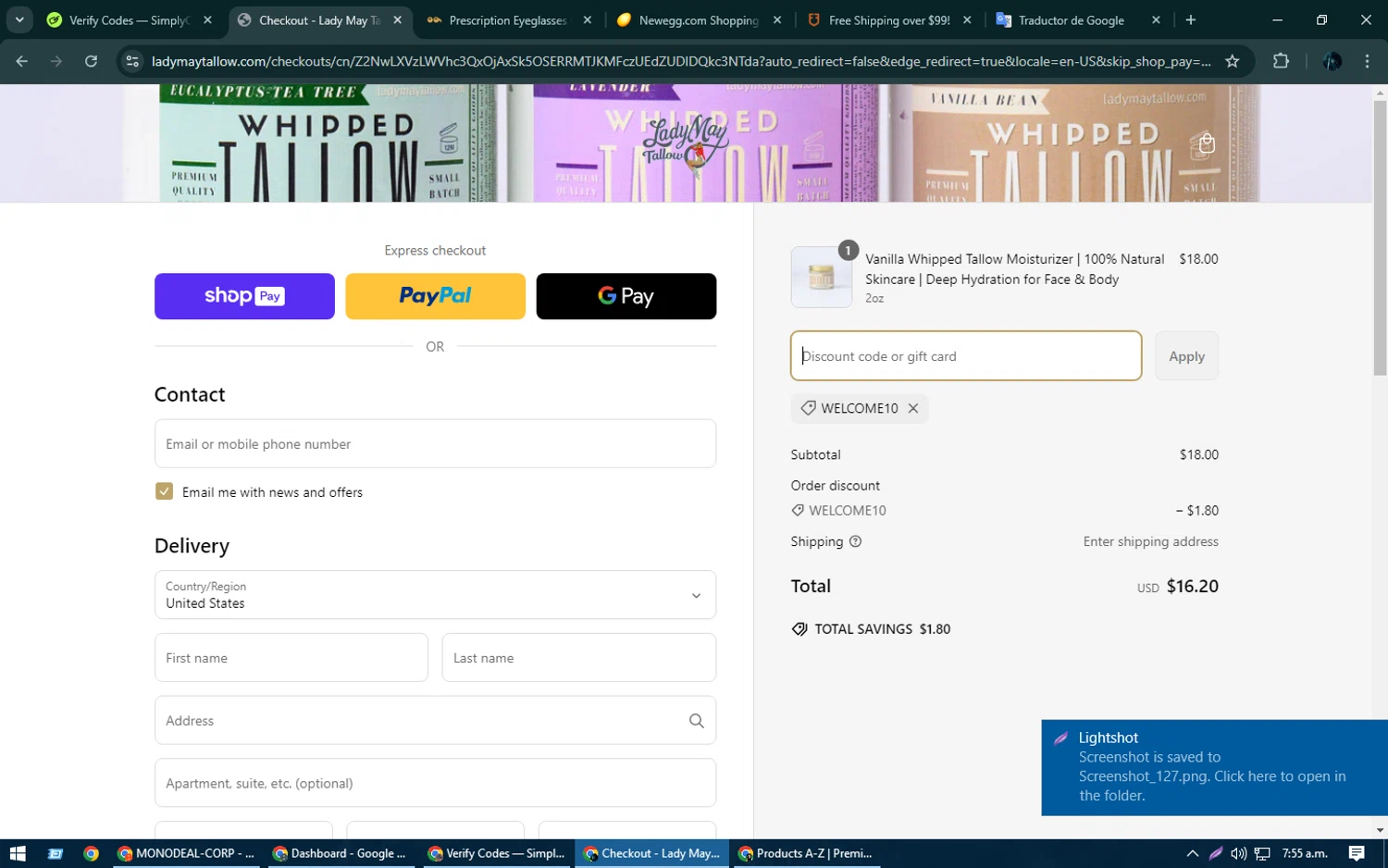Show hidden system tray icons

[1192, 853]
